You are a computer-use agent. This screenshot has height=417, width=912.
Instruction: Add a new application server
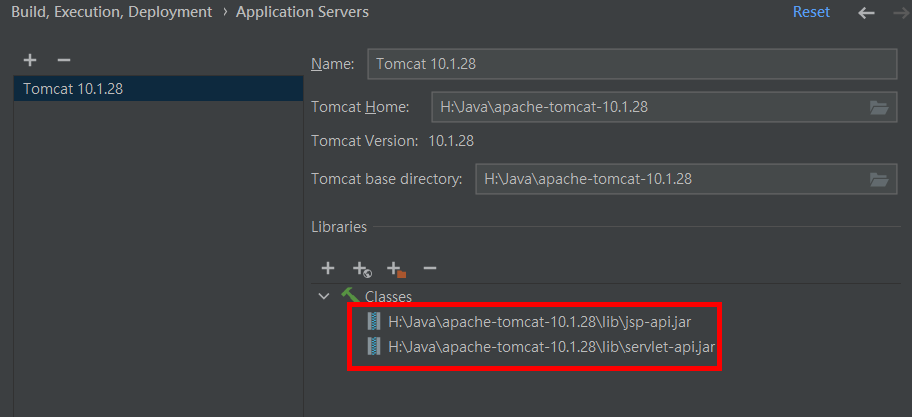click(30, 60)
